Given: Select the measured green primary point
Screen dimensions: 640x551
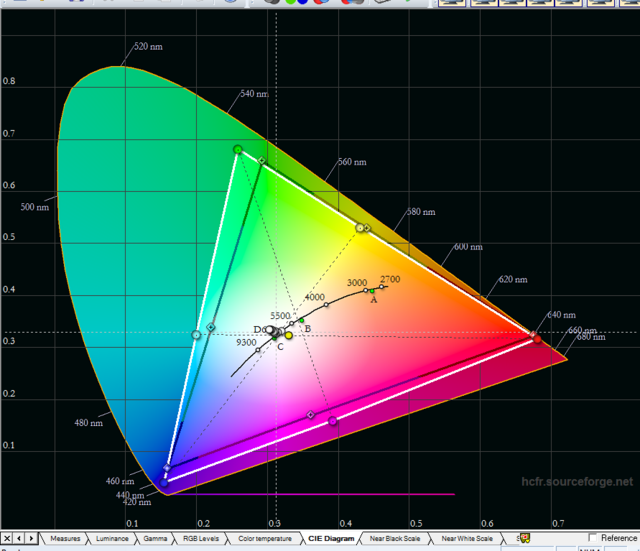Looking at the screenshot, I should [x=238, y=149].
